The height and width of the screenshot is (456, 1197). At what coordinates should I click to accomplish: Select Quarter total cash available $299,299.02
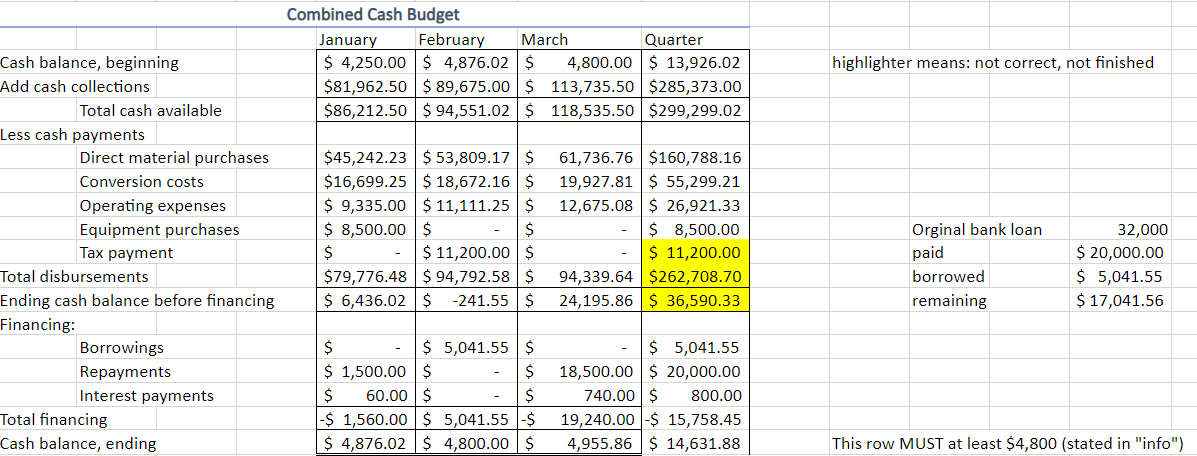coord(697,110)
